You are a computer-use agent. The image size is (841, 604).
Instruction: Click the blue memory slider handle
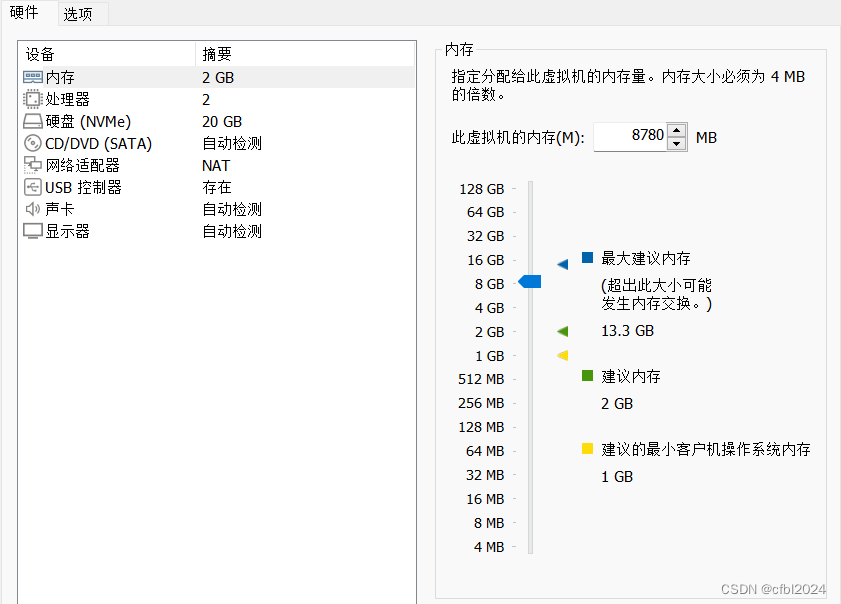(x=530, y=282)
